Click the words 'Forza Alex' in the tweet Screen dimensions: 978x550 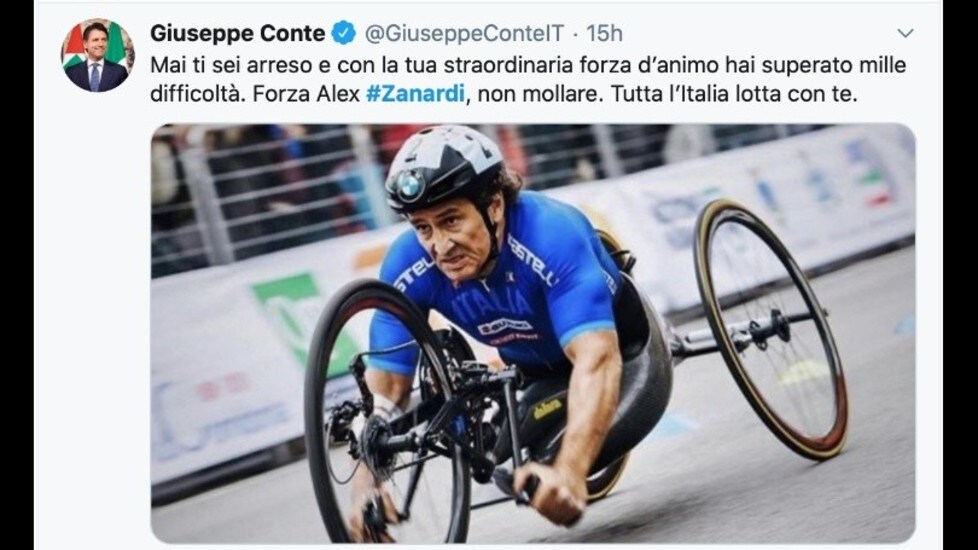[x=306, y=94]
